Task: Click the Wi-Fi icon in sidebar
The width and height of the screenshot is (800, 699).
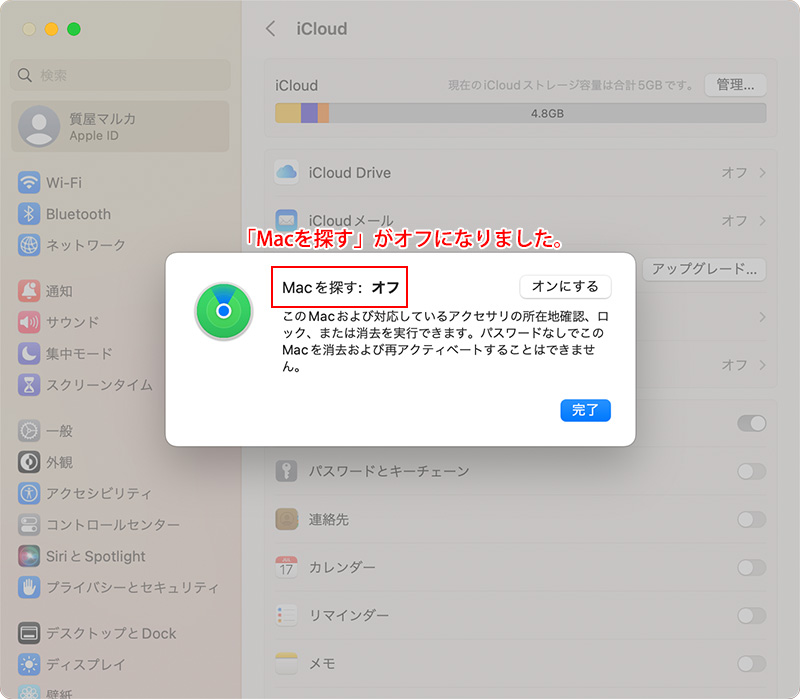Action: click(x=29, y=183)
